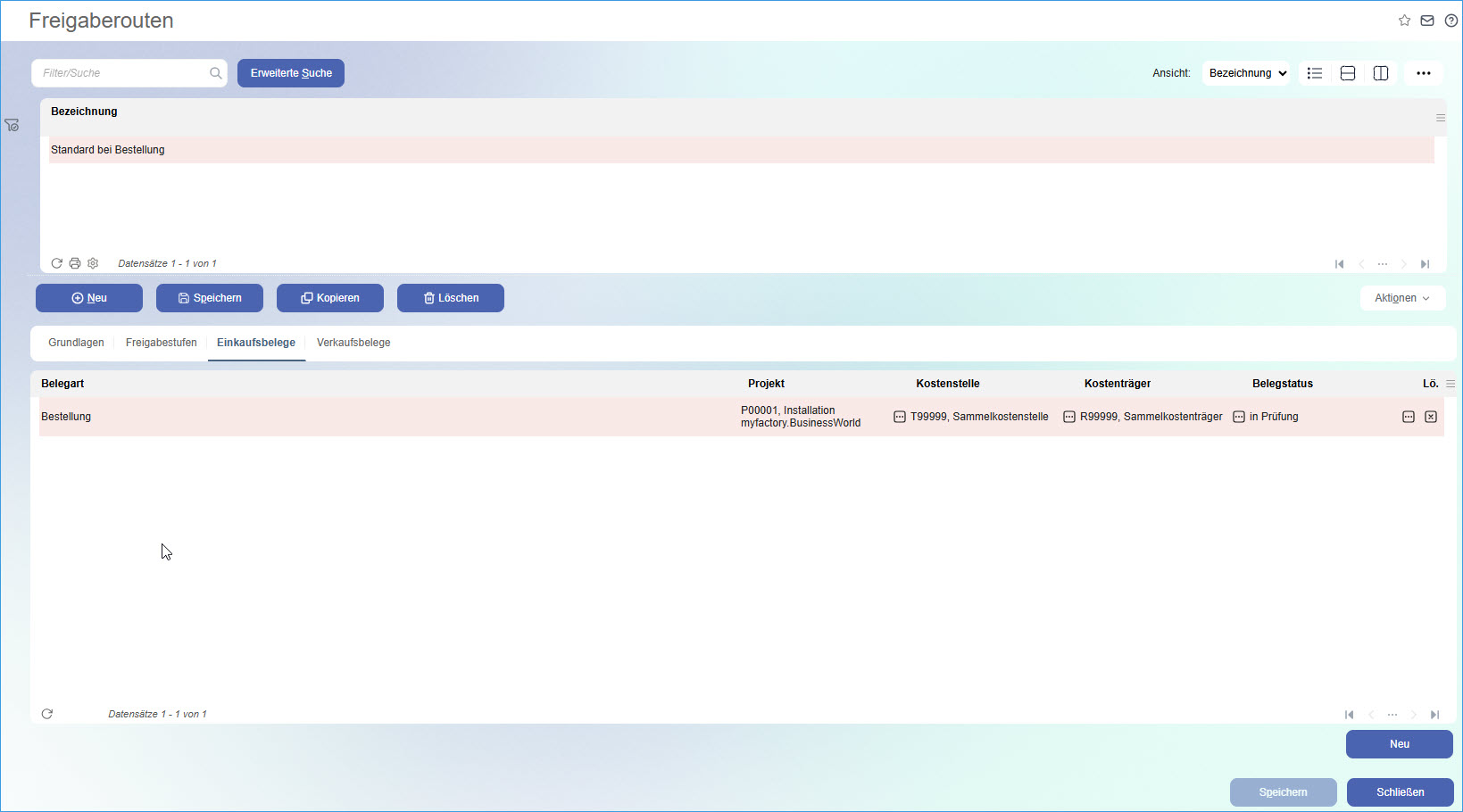Click the Schließen button
Image resolution: width=1463 pixels, height=812 pixels.
[1401, 792]
